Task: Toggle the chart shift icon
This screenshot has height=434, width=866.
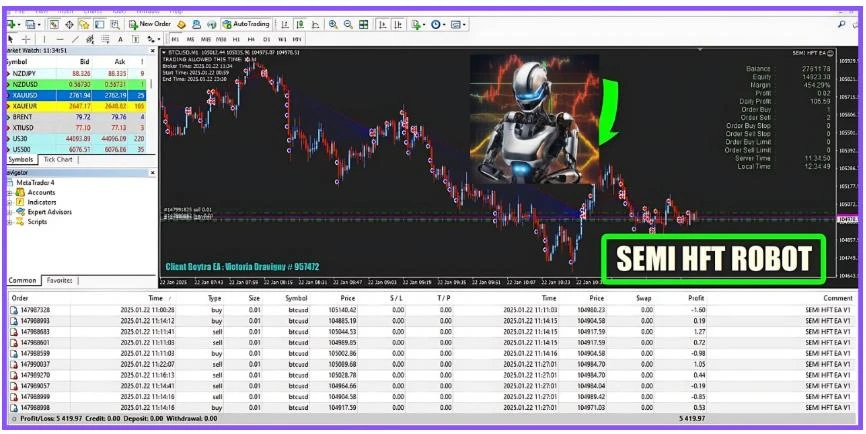Action: pos(398,24)
